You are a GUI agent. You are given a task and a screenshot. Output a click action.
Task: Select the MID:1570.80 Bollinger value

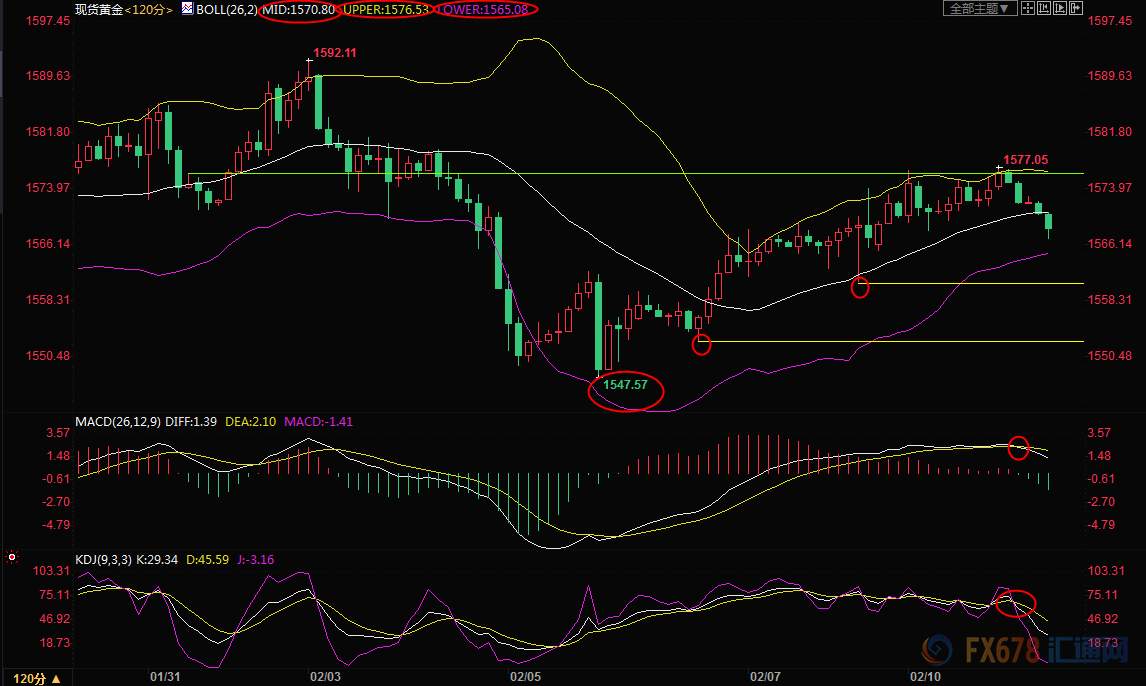click(x=298, y=9)
